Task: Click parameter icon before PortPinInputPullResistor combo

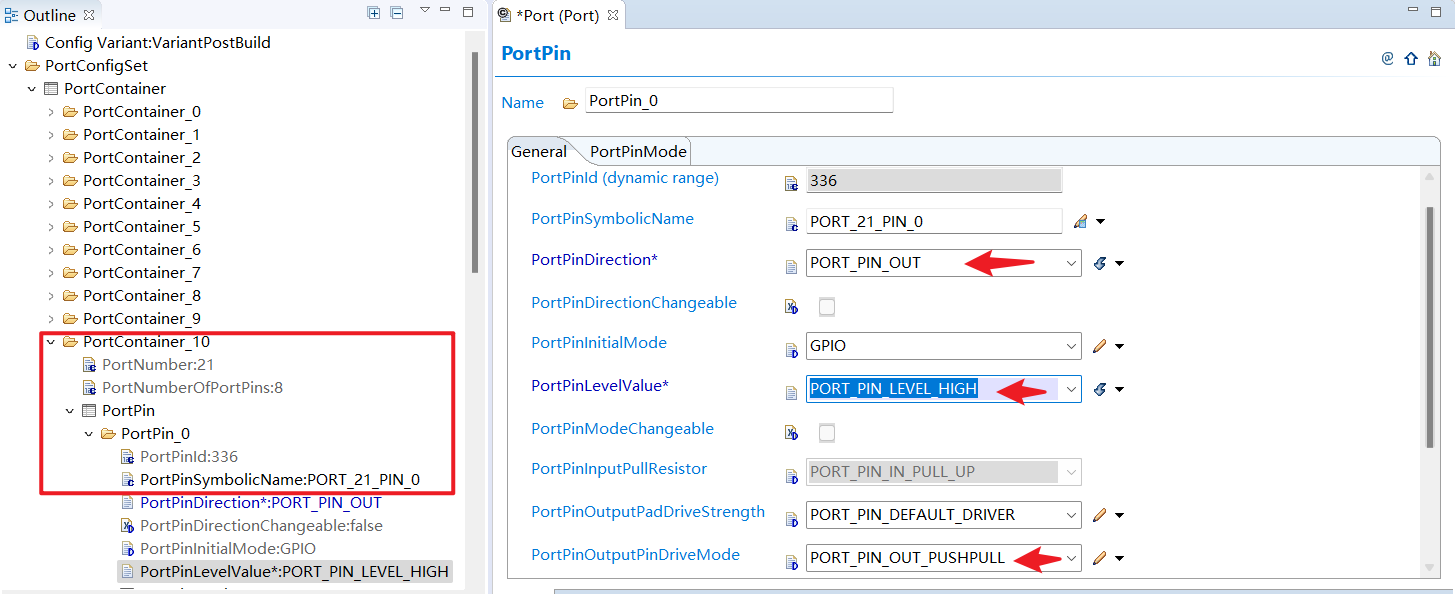Action: [x=791, y=475]
